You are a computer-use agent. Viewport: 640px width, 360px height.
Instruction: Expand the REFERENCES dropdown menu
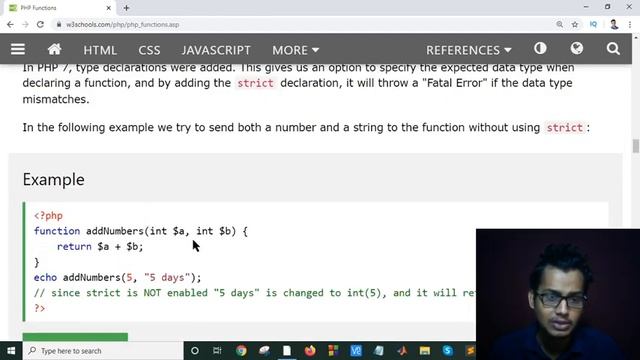click(x=469, y=50)
